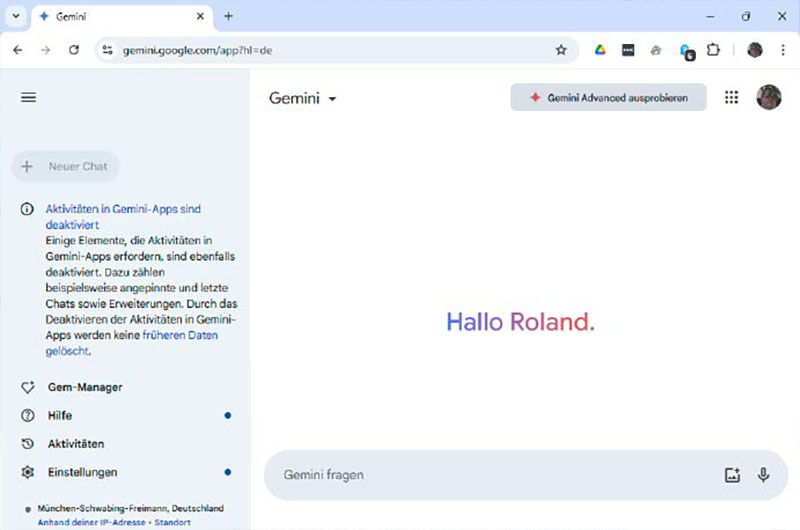Open Aktivitäten in the sidebar

click(x=76, y=444)
